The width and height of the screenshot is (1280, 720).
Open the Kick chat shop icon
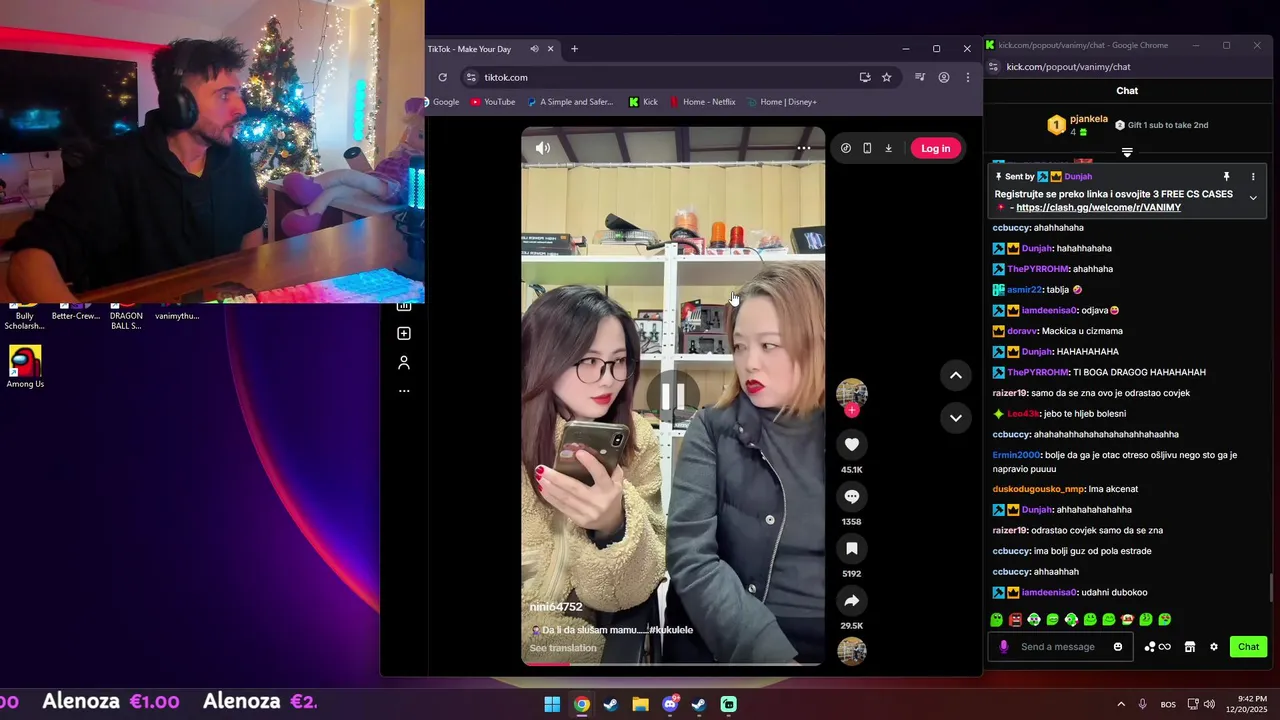pos(1190,647)
